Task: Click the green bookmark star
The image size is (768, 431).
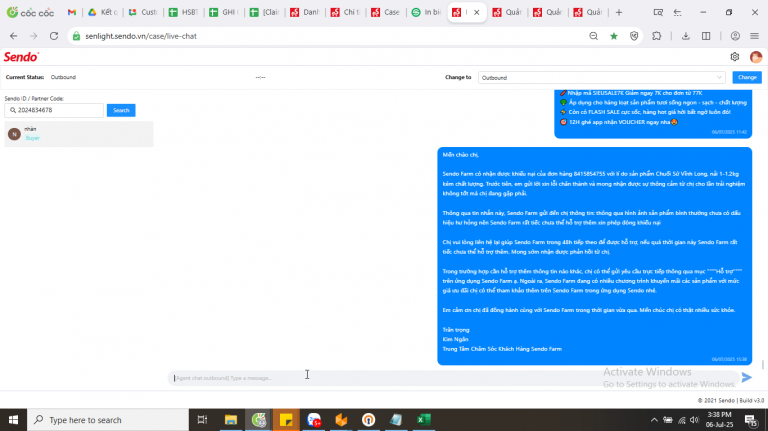Action: pos(614,36)
